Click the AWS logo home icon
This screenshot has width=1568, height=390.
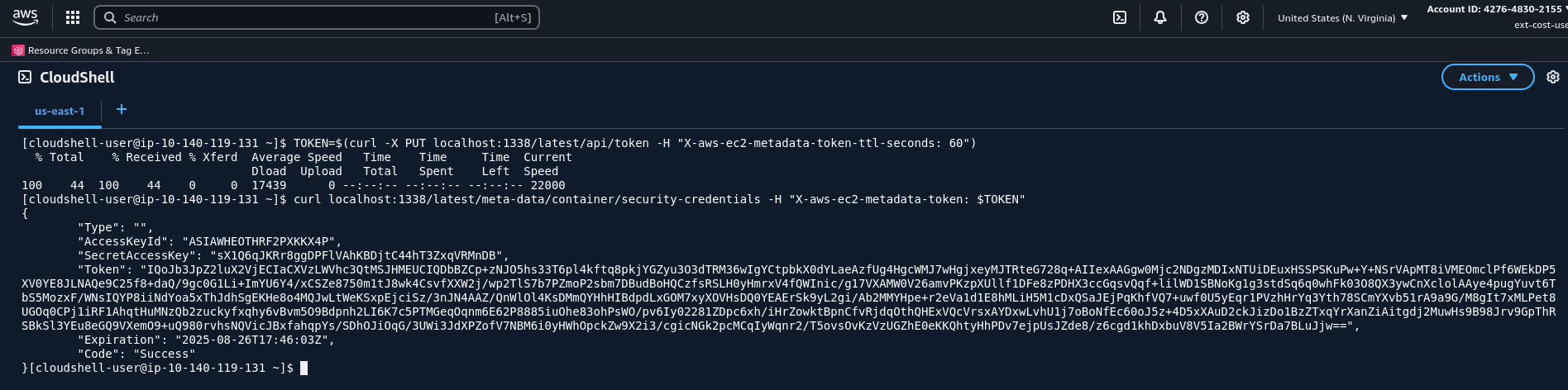tap(26, 17)
